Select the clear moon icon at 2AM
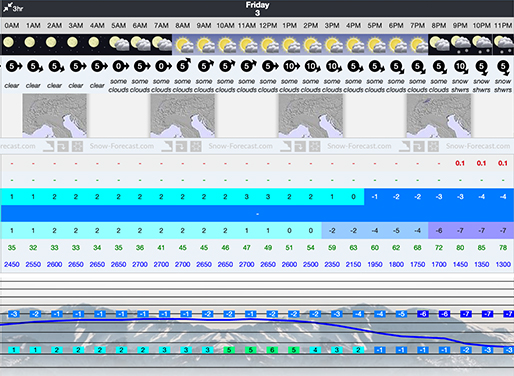The height and width of the screenshot is (376, 514). click(x=51, y=43)
